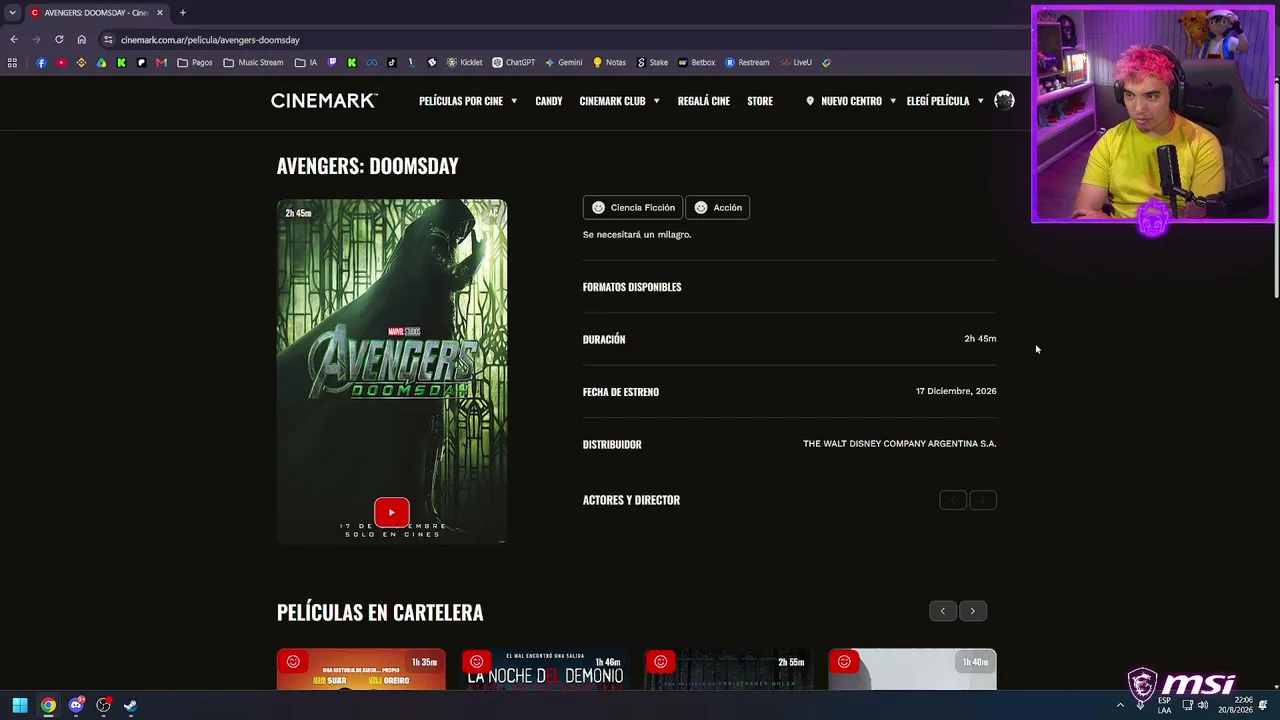View site information icon in address bar
This screenshot has width=1280, height=720.
[108, 39]
